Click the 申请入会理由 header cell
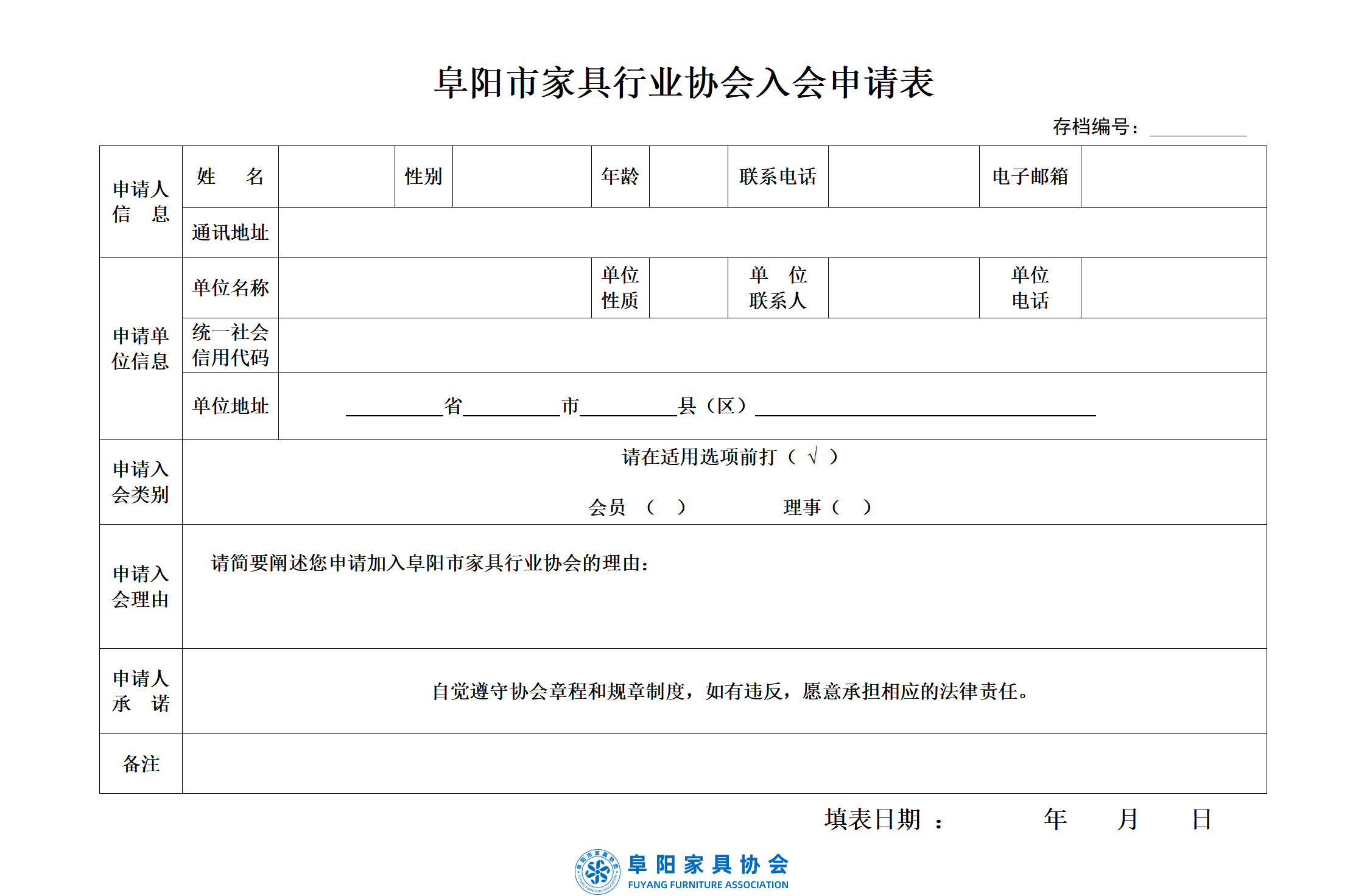The image size is (1367, 896). click(x=141, y=587)
